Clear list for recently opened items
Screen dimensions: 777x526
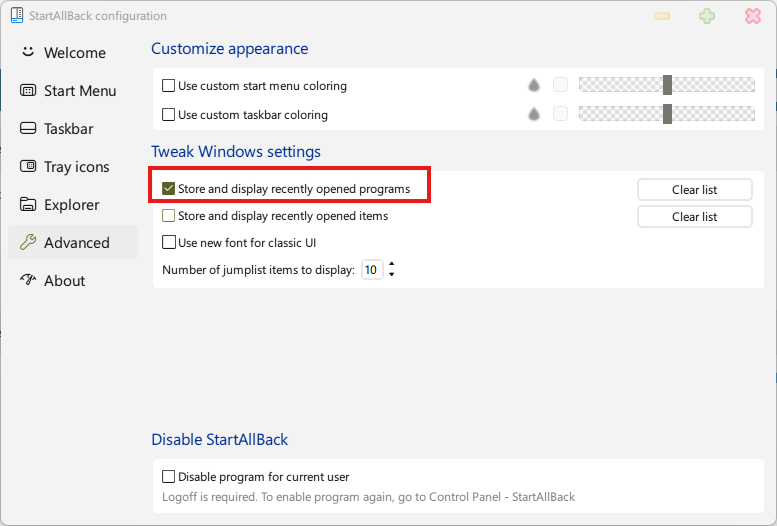coord(694,217)
